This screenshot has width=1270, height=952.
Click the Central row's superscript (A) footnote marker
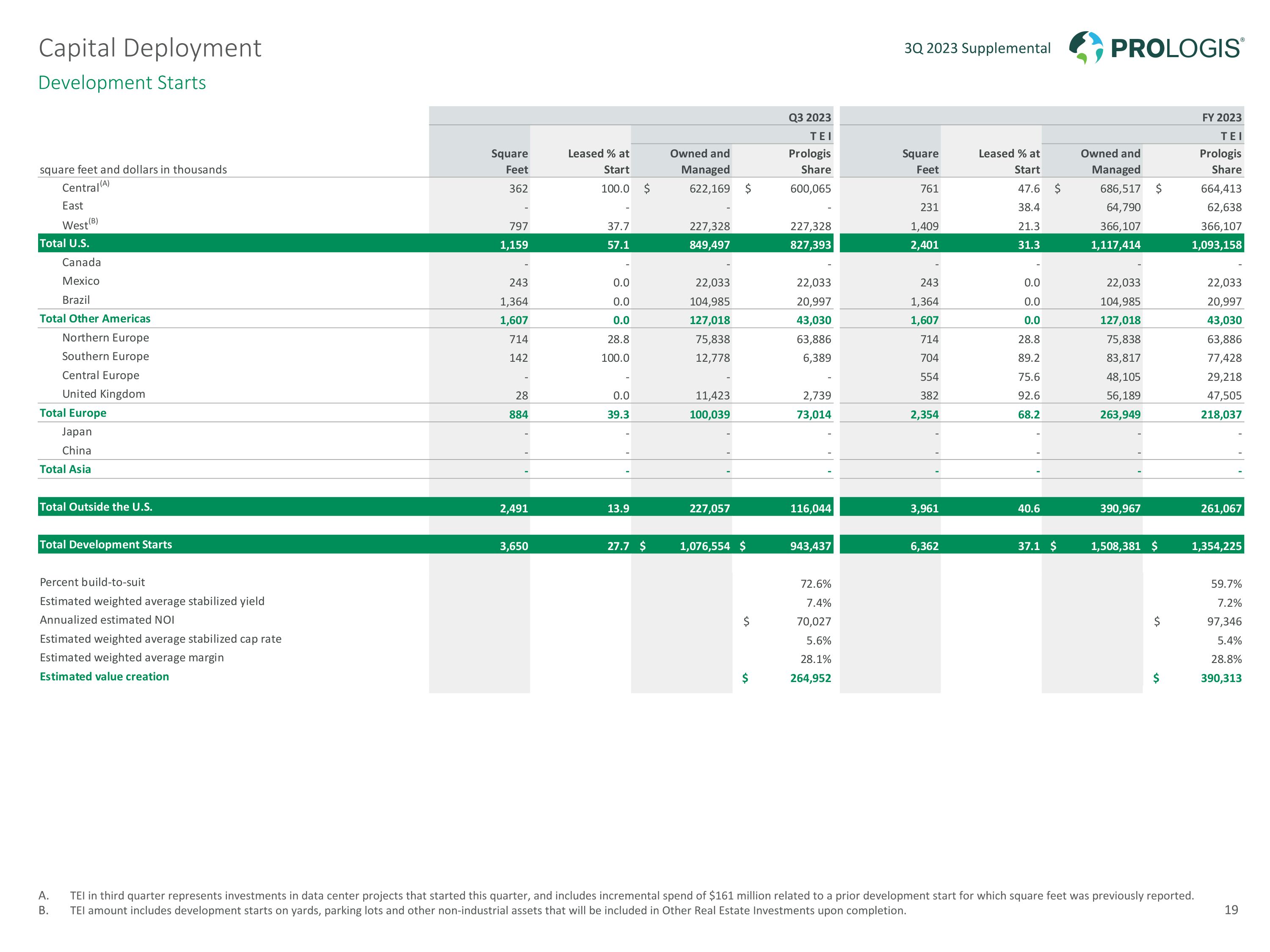point(105,184)
